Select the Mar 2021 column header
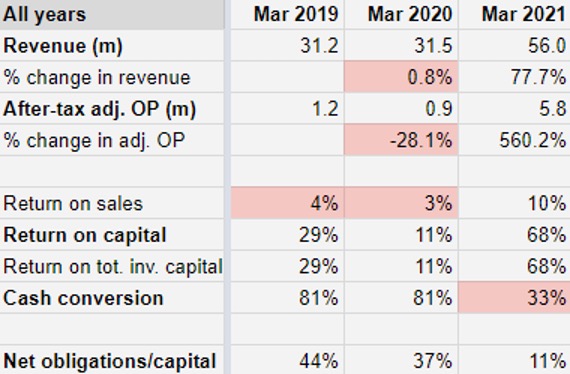The width and height of the screenshot is (570, 374). pyautogui.click(x=514, y=15)
